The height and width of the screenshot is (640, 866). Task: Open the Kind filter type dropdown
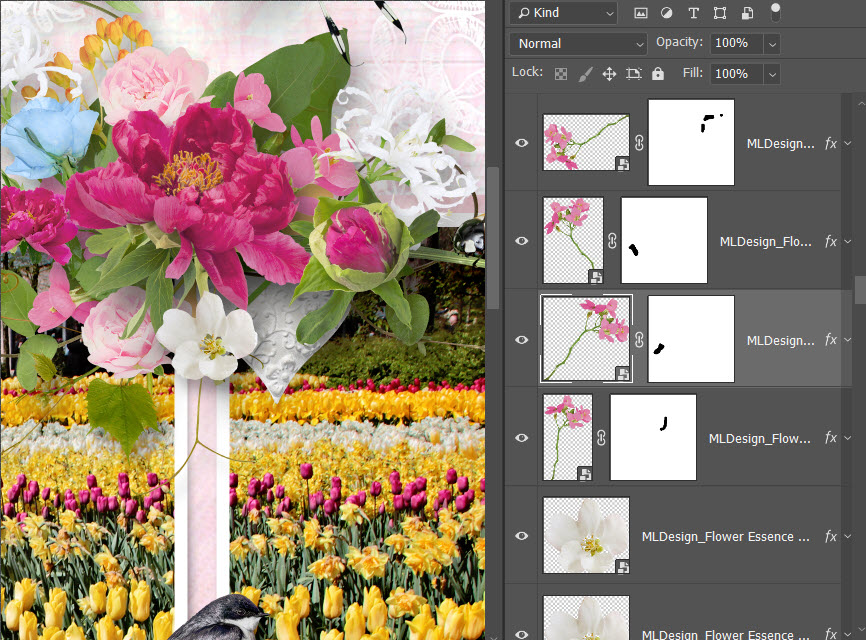pyautogui.click(x=564, y=13)
